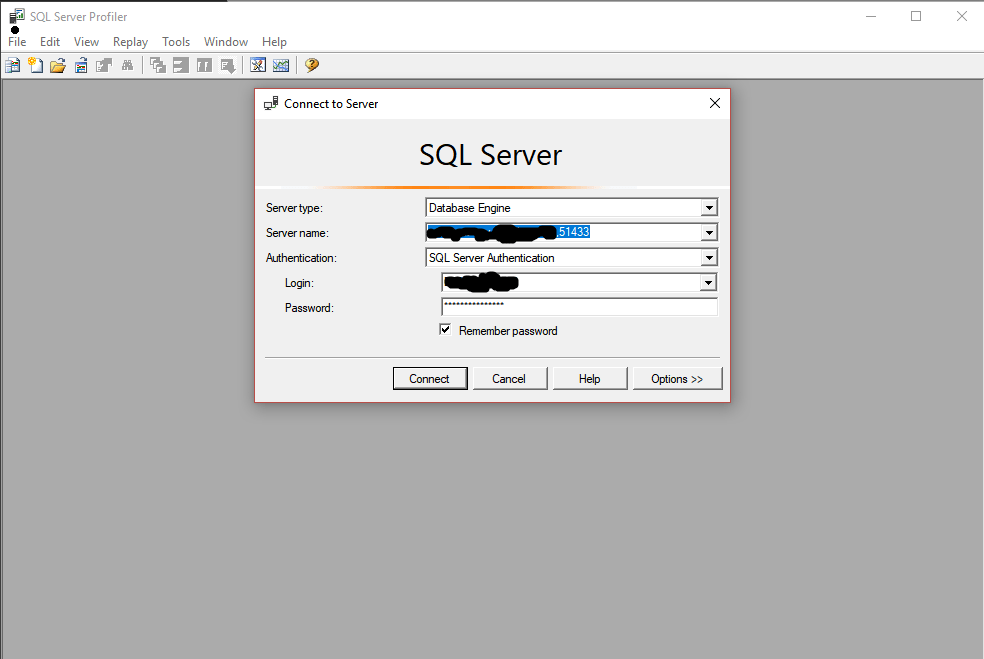Screen dimensions: 984x659
Task: Expand the Server type dropdown arrow
Action: click(x=709, y=208)
